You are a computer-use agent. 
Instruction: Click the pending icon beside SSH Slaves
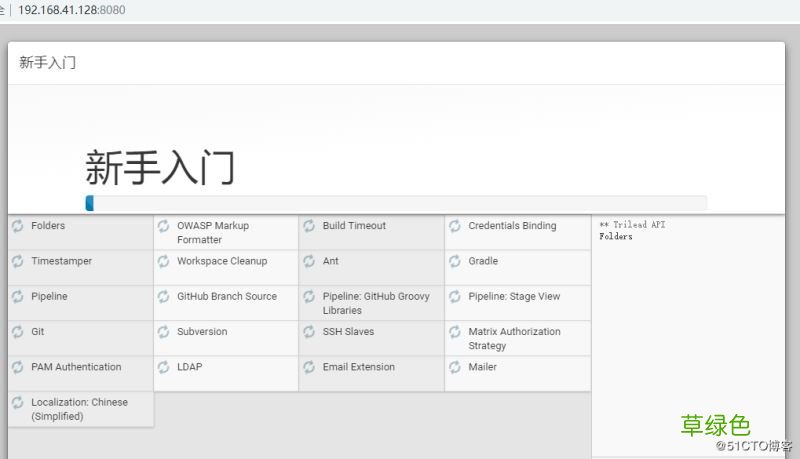click(x=309, y=332)
